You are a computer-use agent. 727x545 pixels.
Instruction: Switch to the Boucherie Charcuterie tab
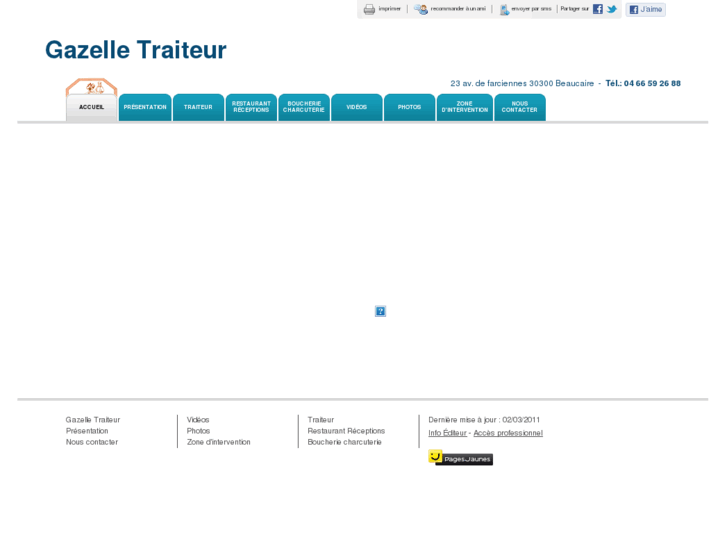(x=304, y=108)
